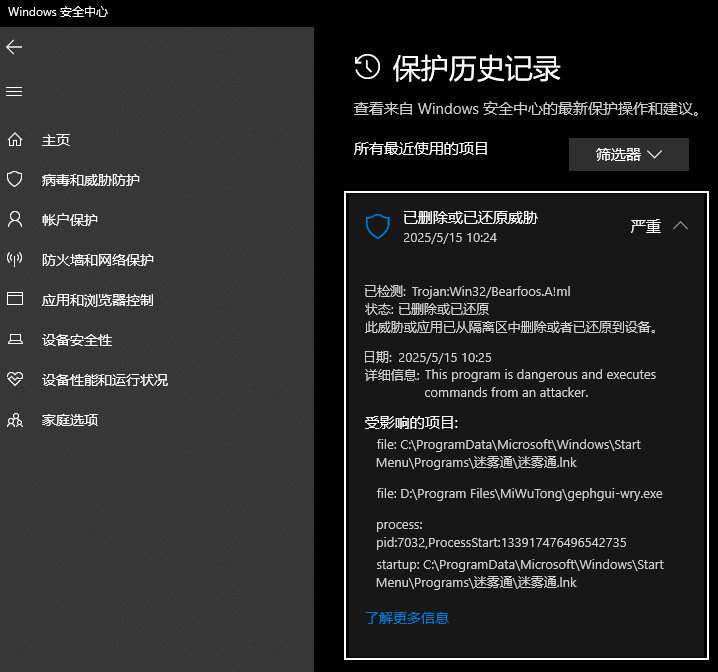Screen dimensions: 718x672
Task: Select 设备安全性 menu item
Action: coord(77,340)
